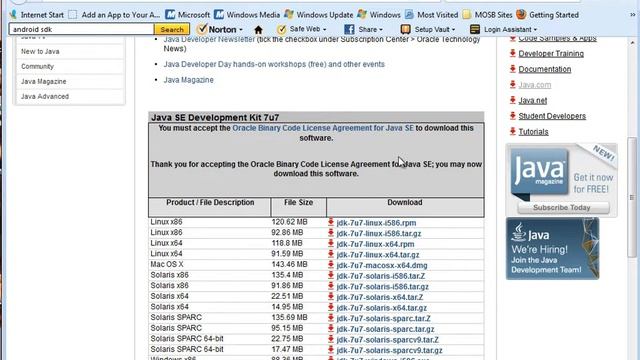Click Subscribe Today button

(563, 207)
